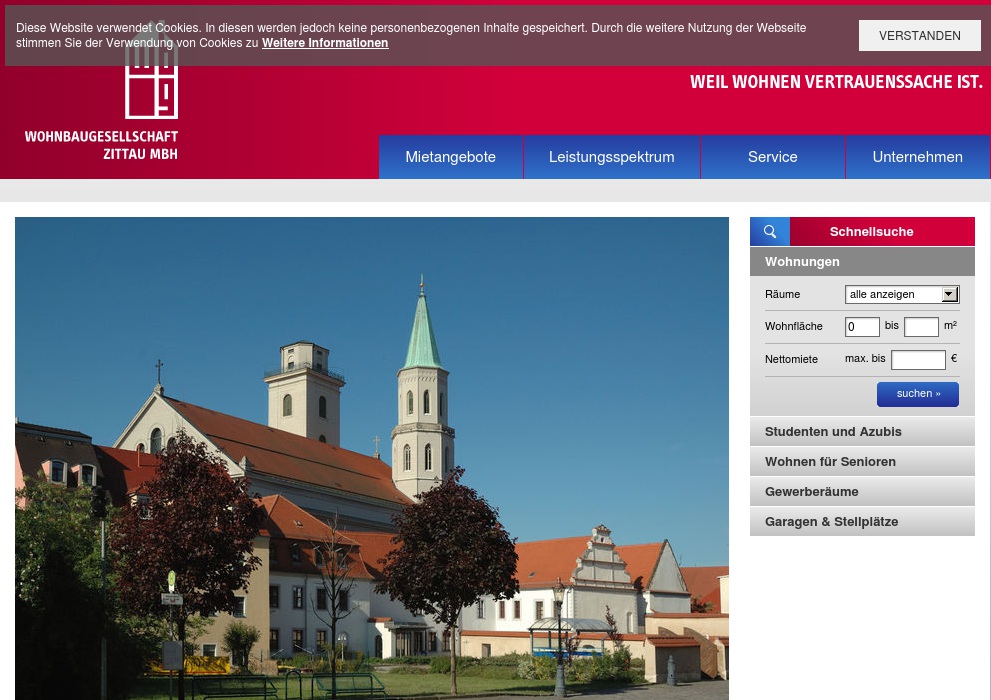Click the Wohnfläche starting value field
Screen dimensions: 991x700
tap(862, 327)
